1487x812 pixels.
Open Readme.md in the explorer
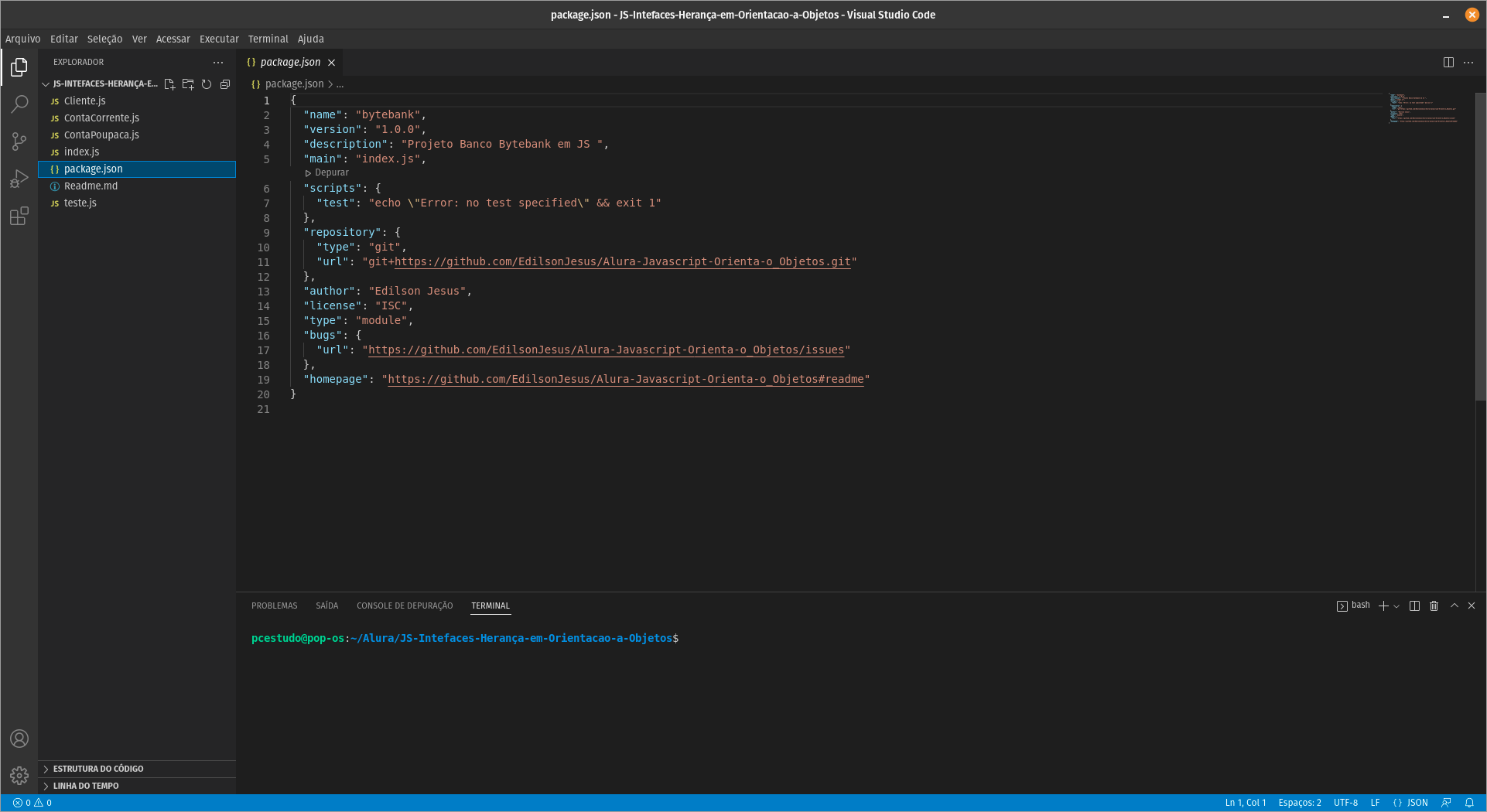pos(138,186)
